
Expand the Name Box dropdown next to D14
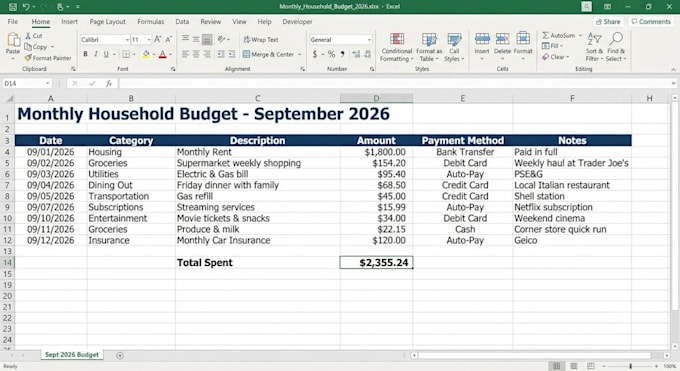click(x=47, y=83)
